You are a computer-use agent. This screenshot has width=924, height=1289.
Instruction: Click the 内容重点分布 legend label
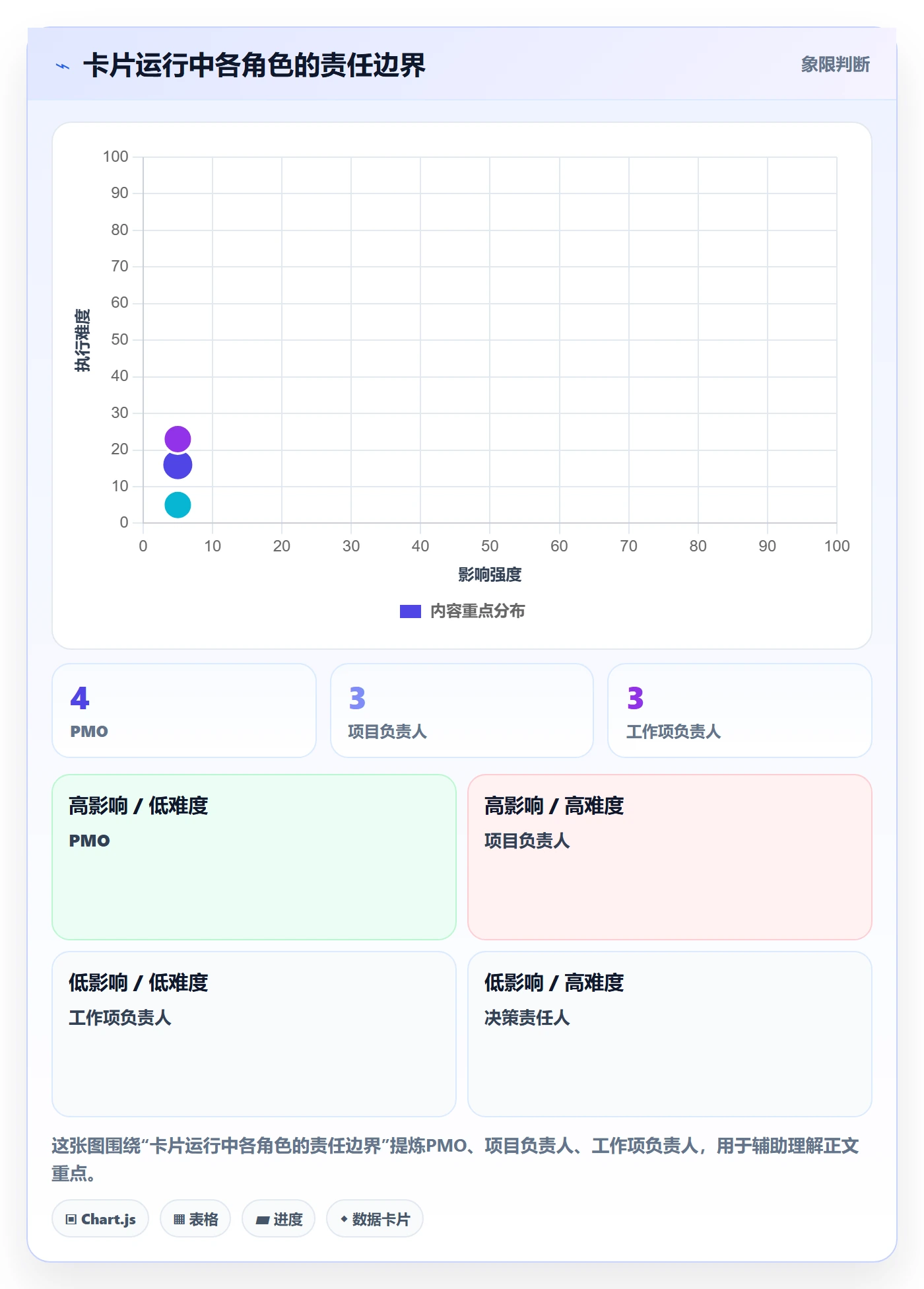click(477, 611)
